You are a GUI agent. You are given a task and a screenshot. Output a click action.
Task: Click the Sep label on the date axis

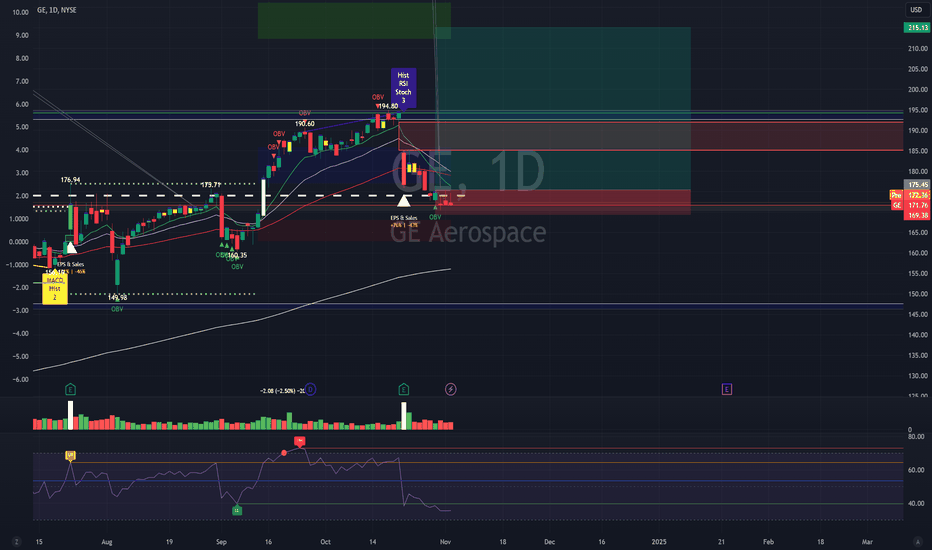pos(221,542)
